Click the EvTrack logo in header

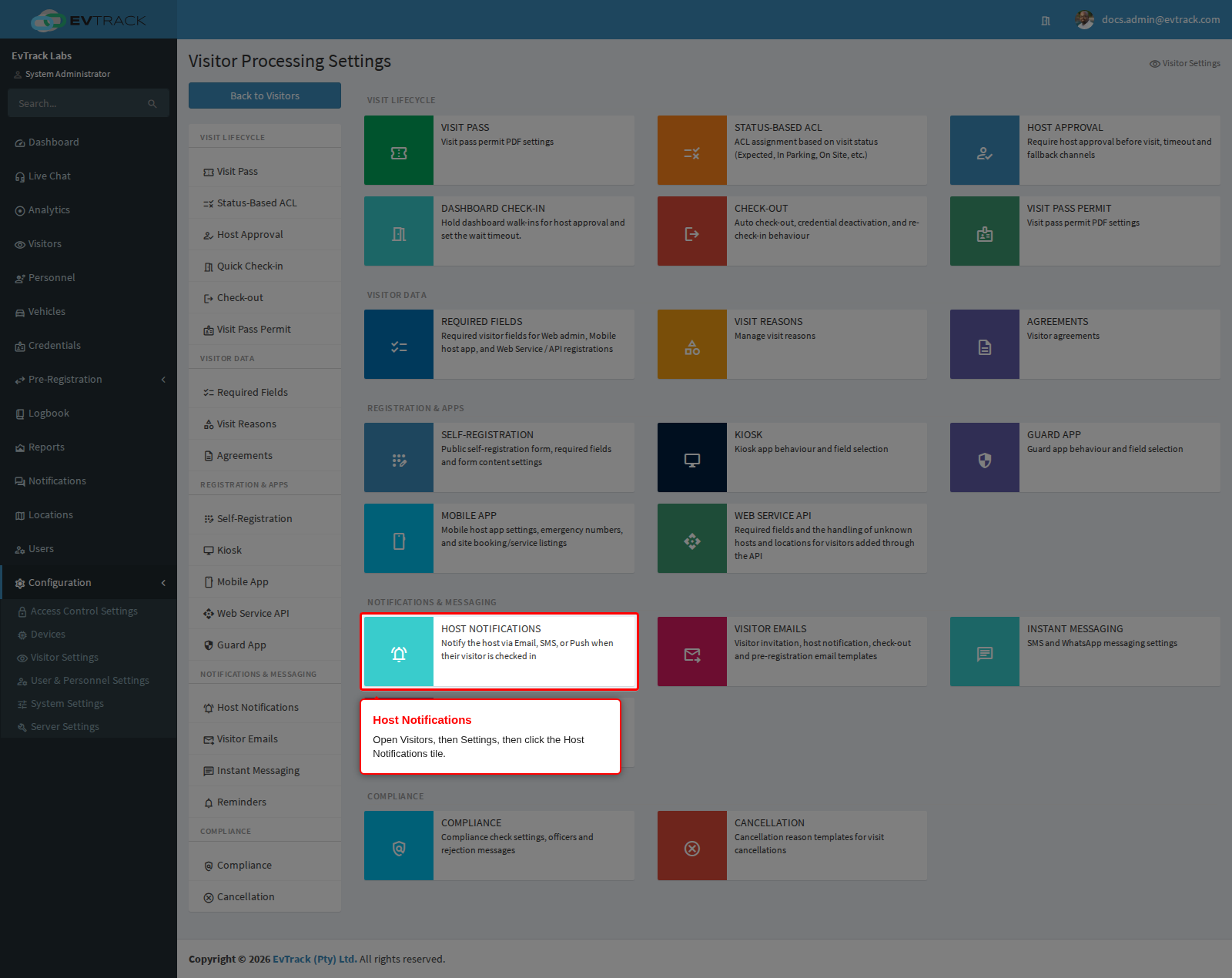tap(89, 20)
